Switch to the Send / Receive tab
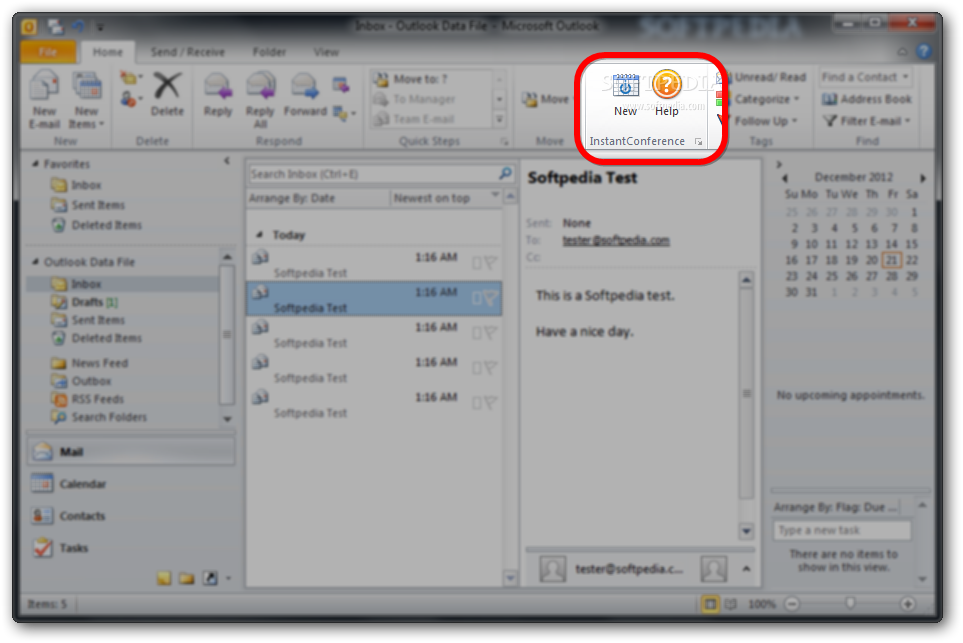 click(187, 52)
